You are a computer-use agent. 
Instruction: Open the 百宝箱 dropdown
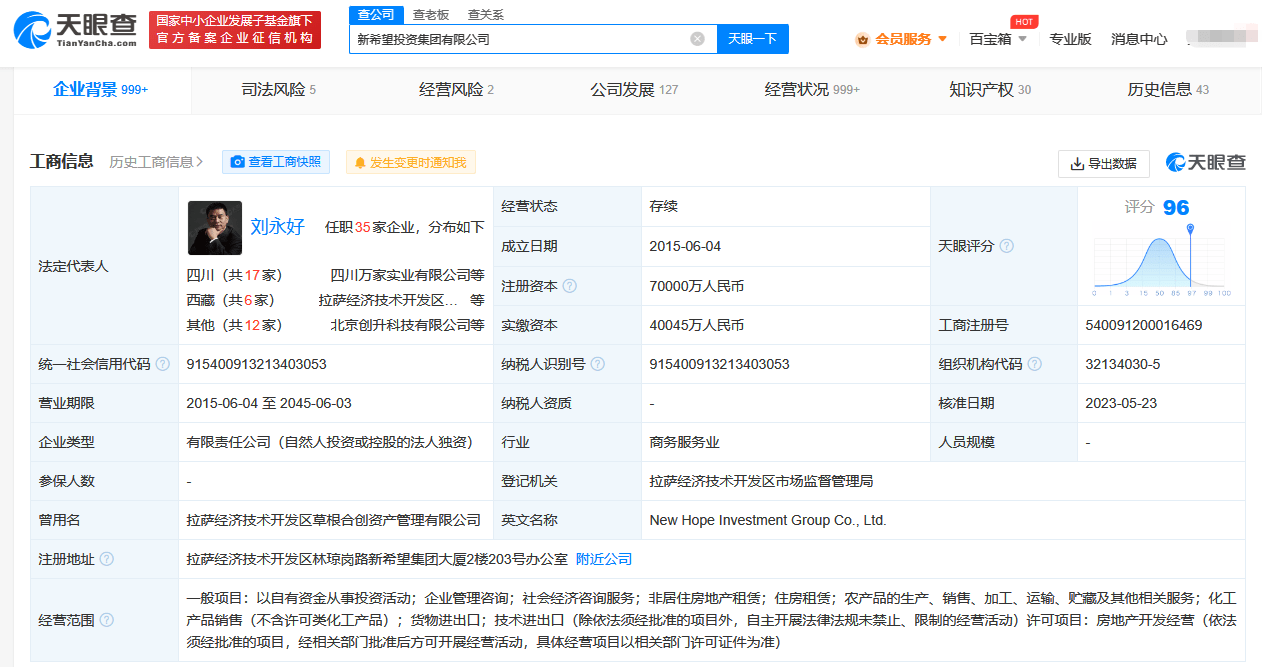click(998, 39)
